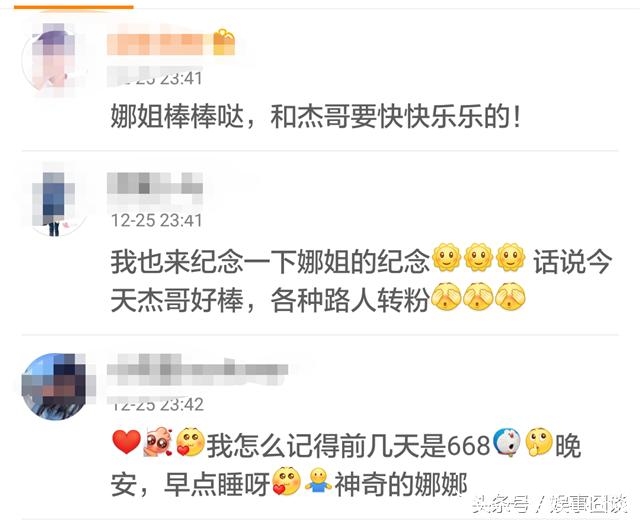Click the first covering-eyes emoji
Screen dimensions: 640x521
[446, 296]
